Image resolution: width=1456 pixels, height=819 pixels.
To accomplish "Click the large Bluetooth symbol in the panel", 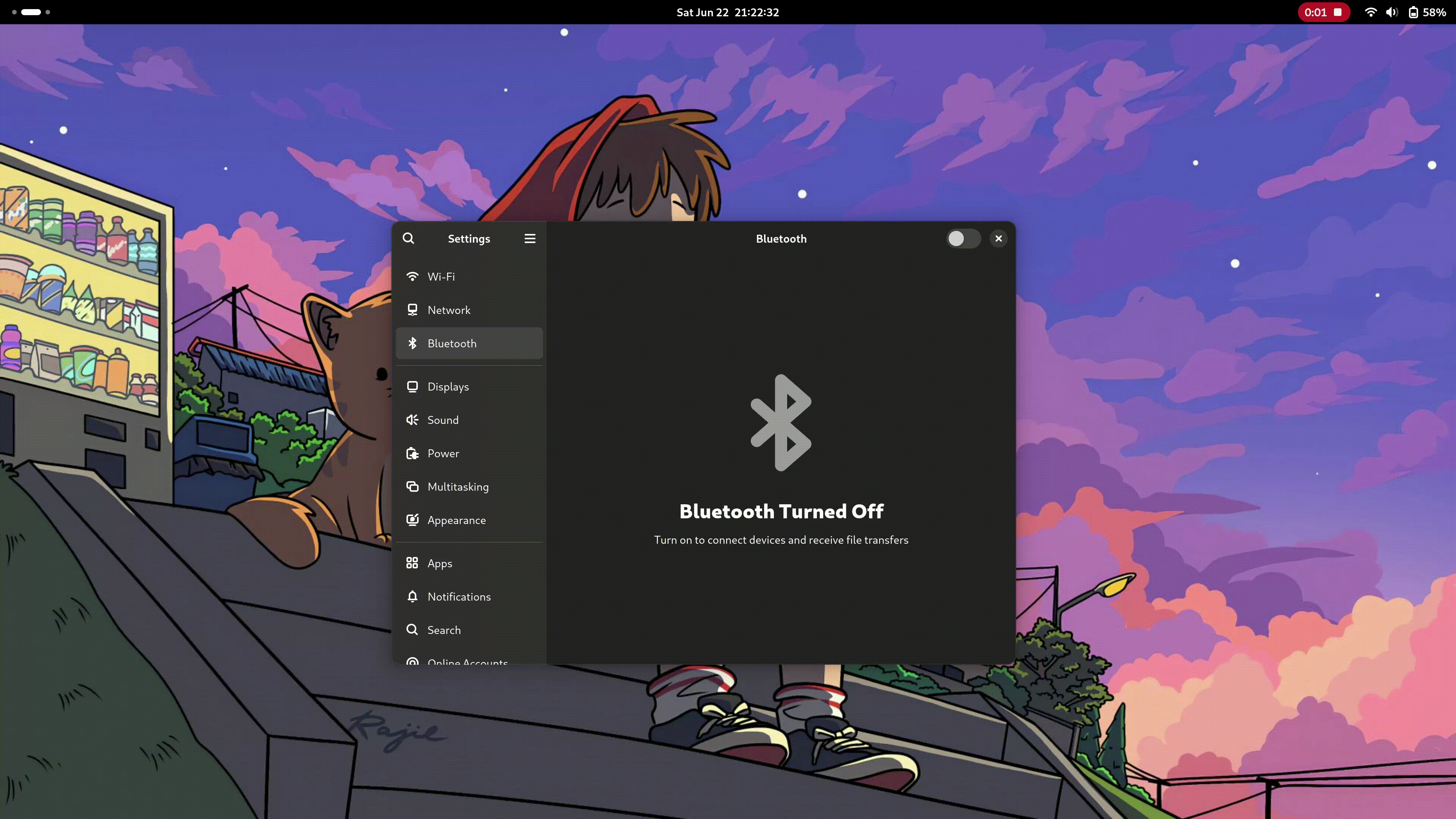I will pos(781,423).
